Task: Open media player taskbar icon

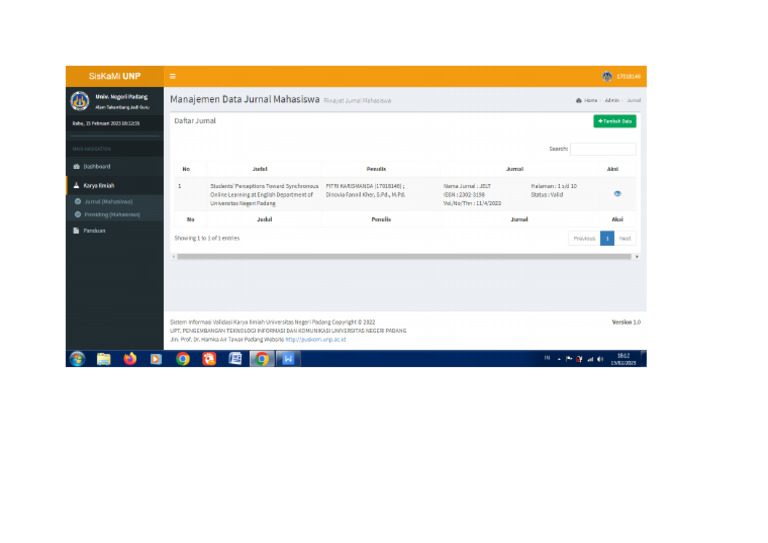Action: [x=156, y=359]
